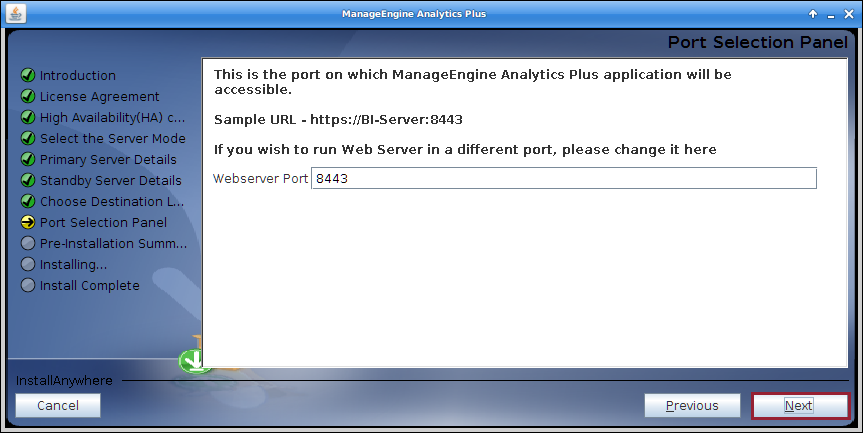This screenshot has width=863, height=433.
Task: Close the installer window
Action: coord(849,14)
